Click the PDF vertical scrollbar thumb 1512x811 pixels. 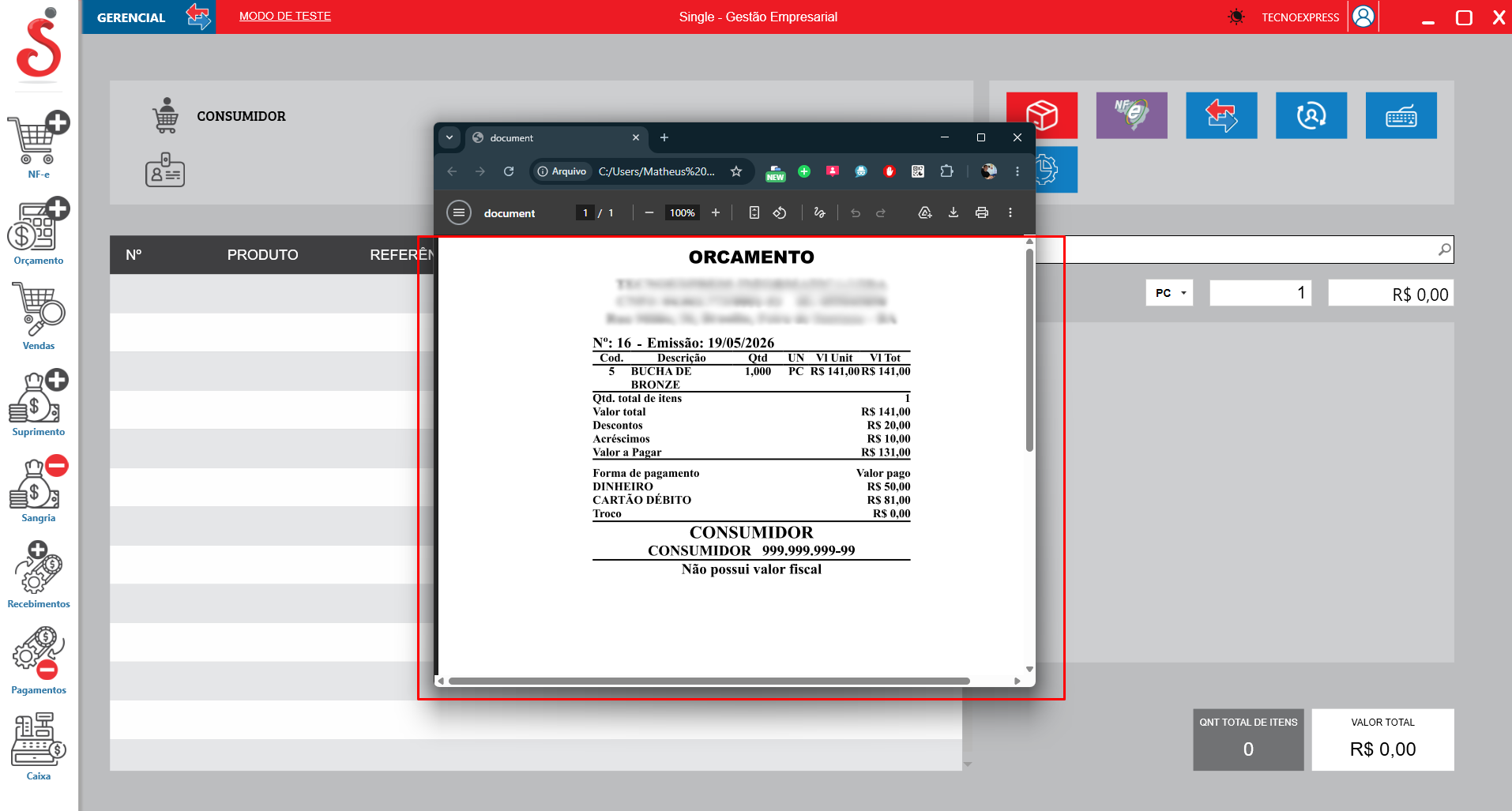1029,350
